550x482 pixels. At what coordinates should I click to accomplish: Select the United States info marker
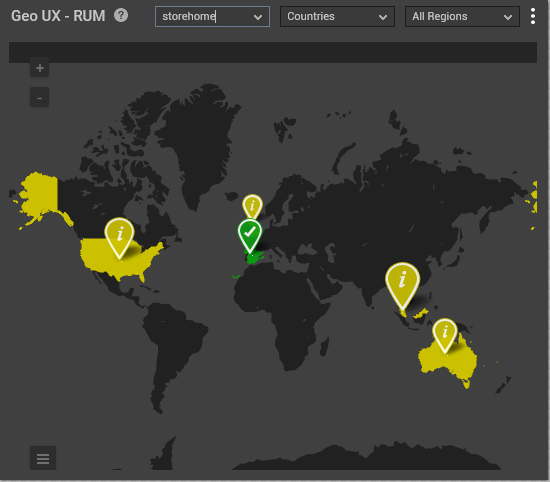pos(119,237)
